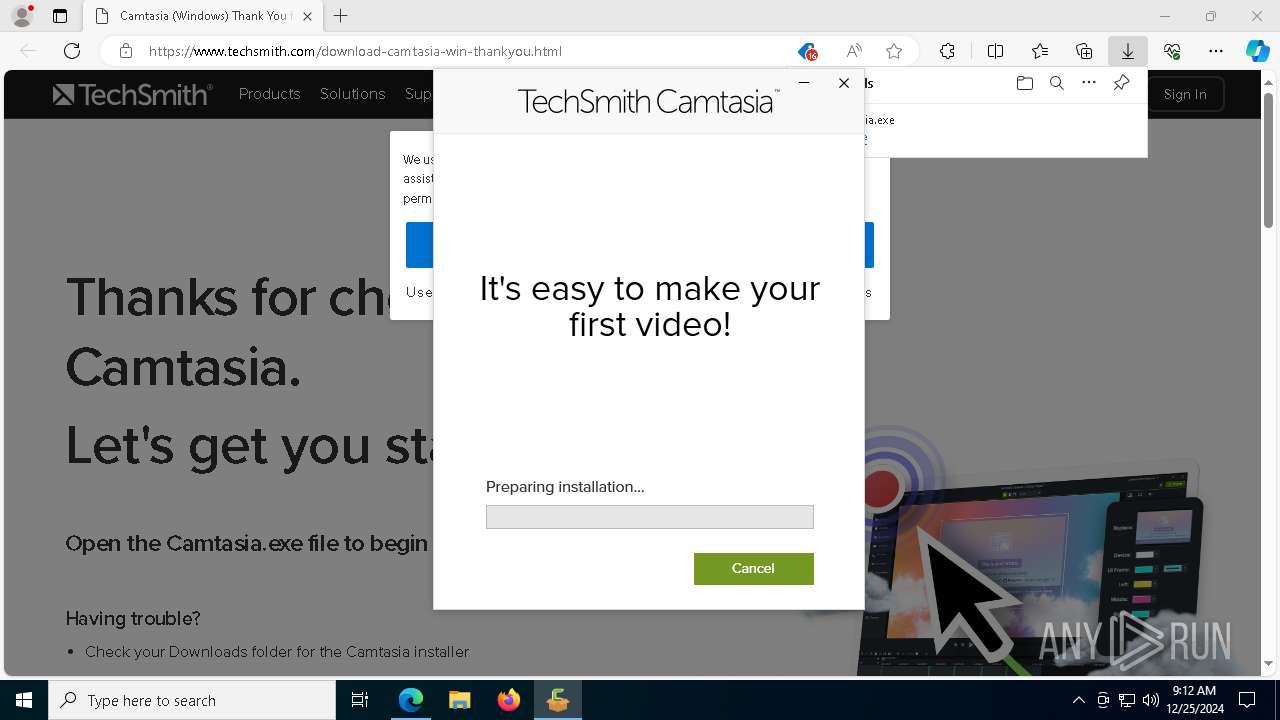Open the notification center
The width and height of the screenshot is (1280, 720).
click(1247, 700)
